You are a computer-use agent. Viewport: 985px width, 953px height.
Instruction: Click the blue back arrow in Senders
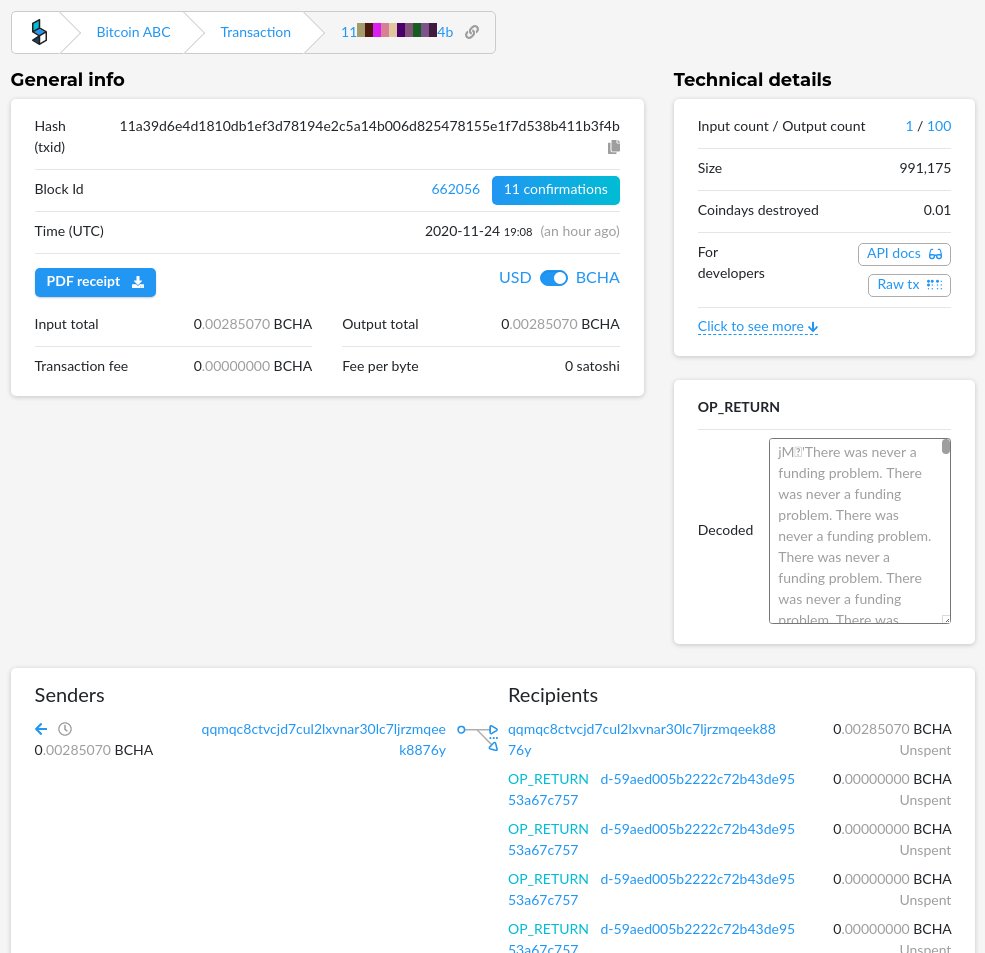40,729
